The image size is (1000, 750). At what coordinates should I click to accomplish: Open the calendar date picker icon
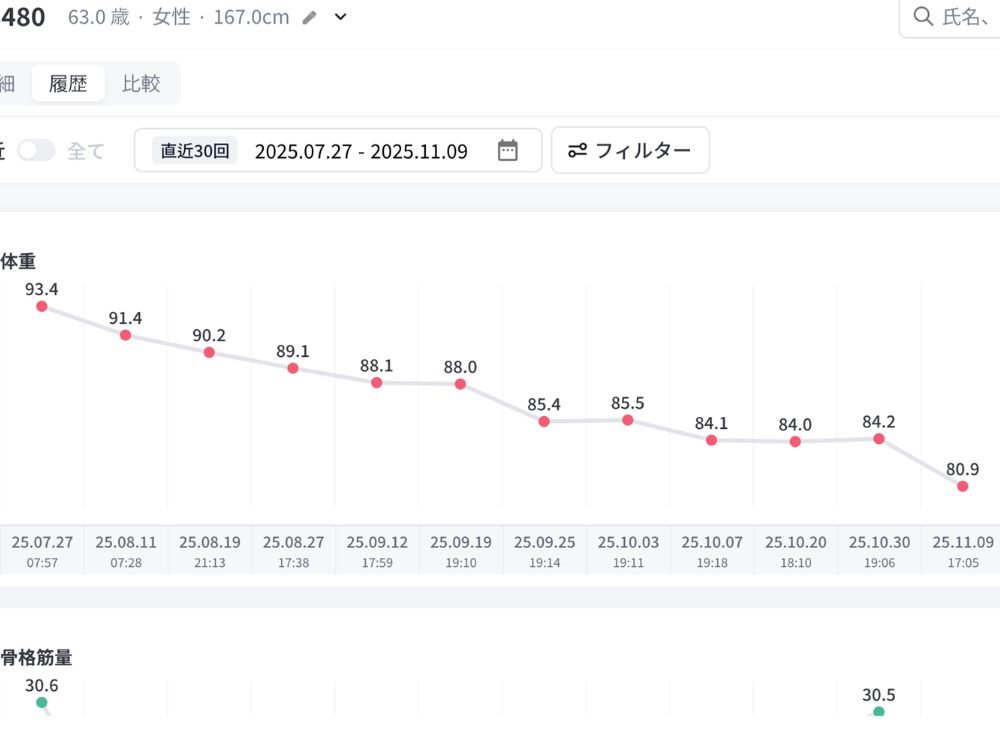point(508,150)
